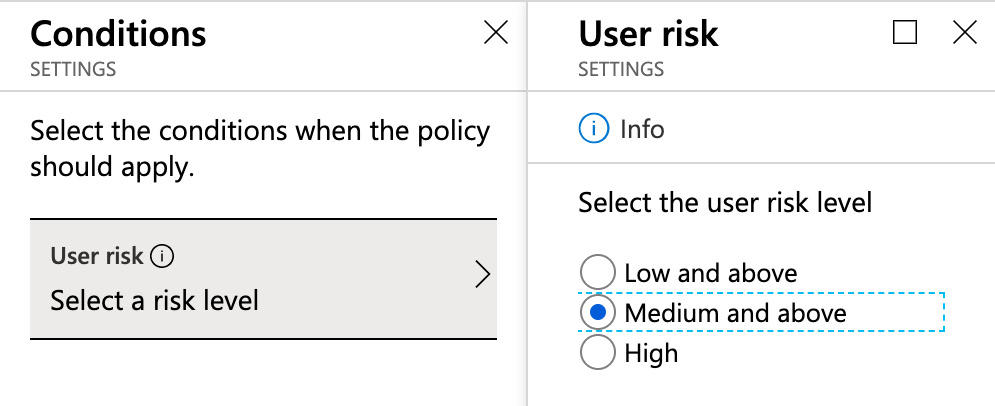Expand the User risk condition chevron

(x=483, y=275)
